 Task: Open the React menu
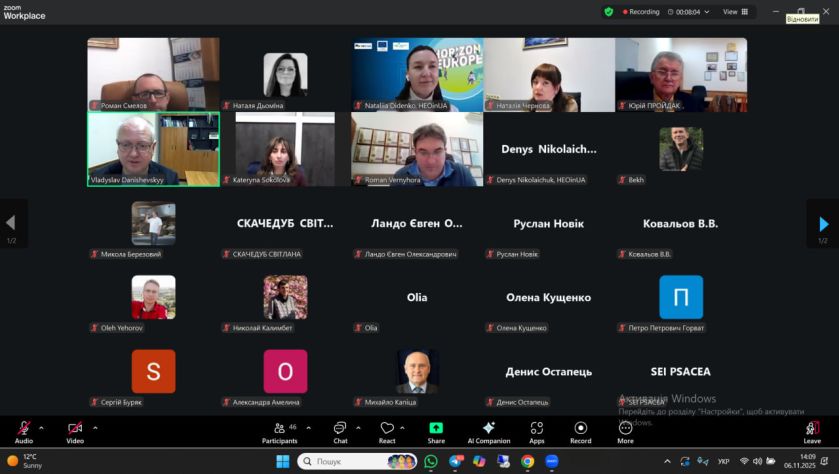[x=387, y=432]
